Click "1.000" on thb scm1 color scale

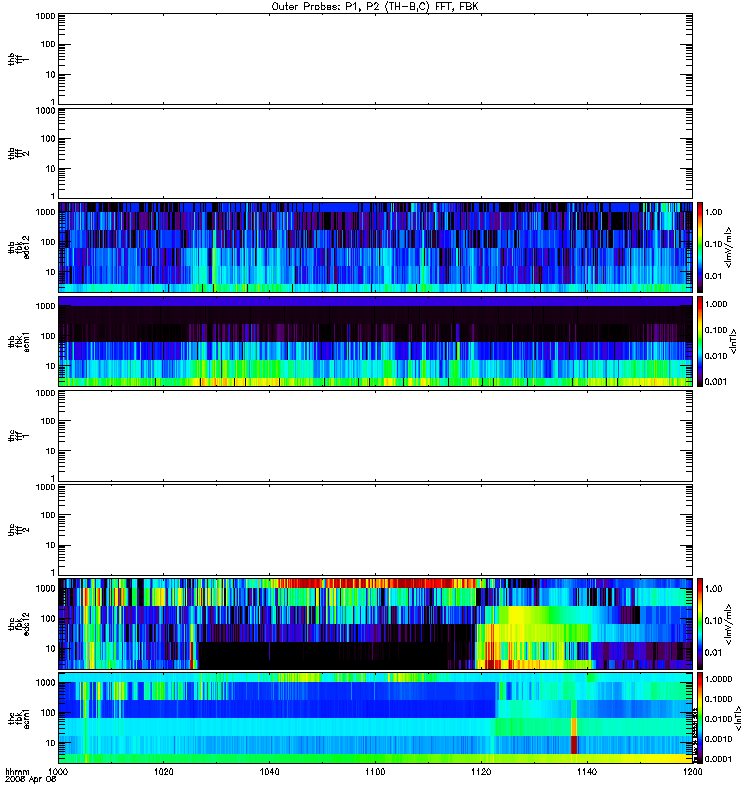(x=716, y=304)
